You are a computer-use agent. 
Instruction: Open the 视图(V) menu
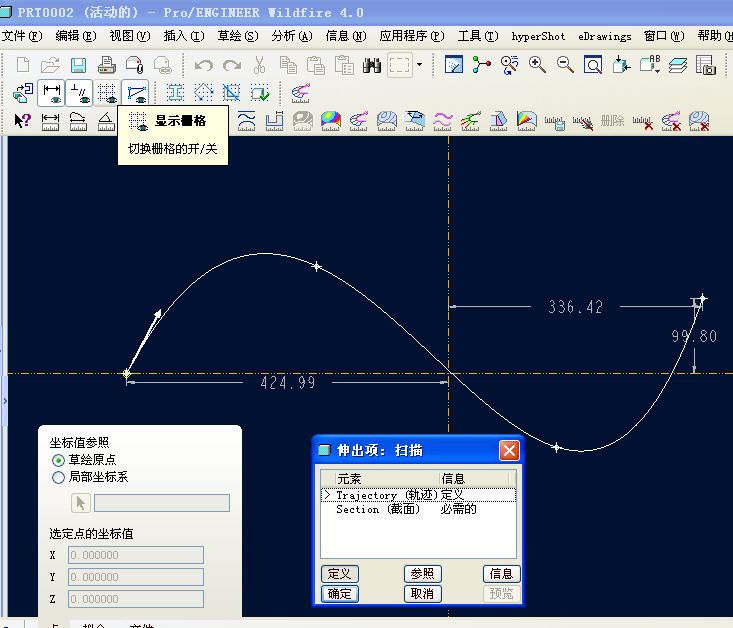[x=130, y=36]
